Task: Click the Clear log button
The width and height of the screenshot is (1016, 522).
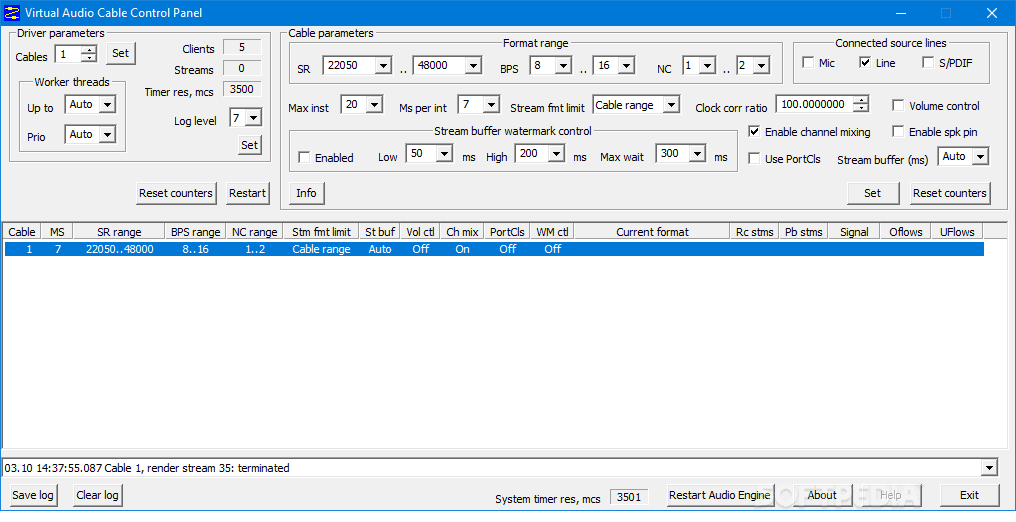Action: pyautogui.click(x=97, y=495)
